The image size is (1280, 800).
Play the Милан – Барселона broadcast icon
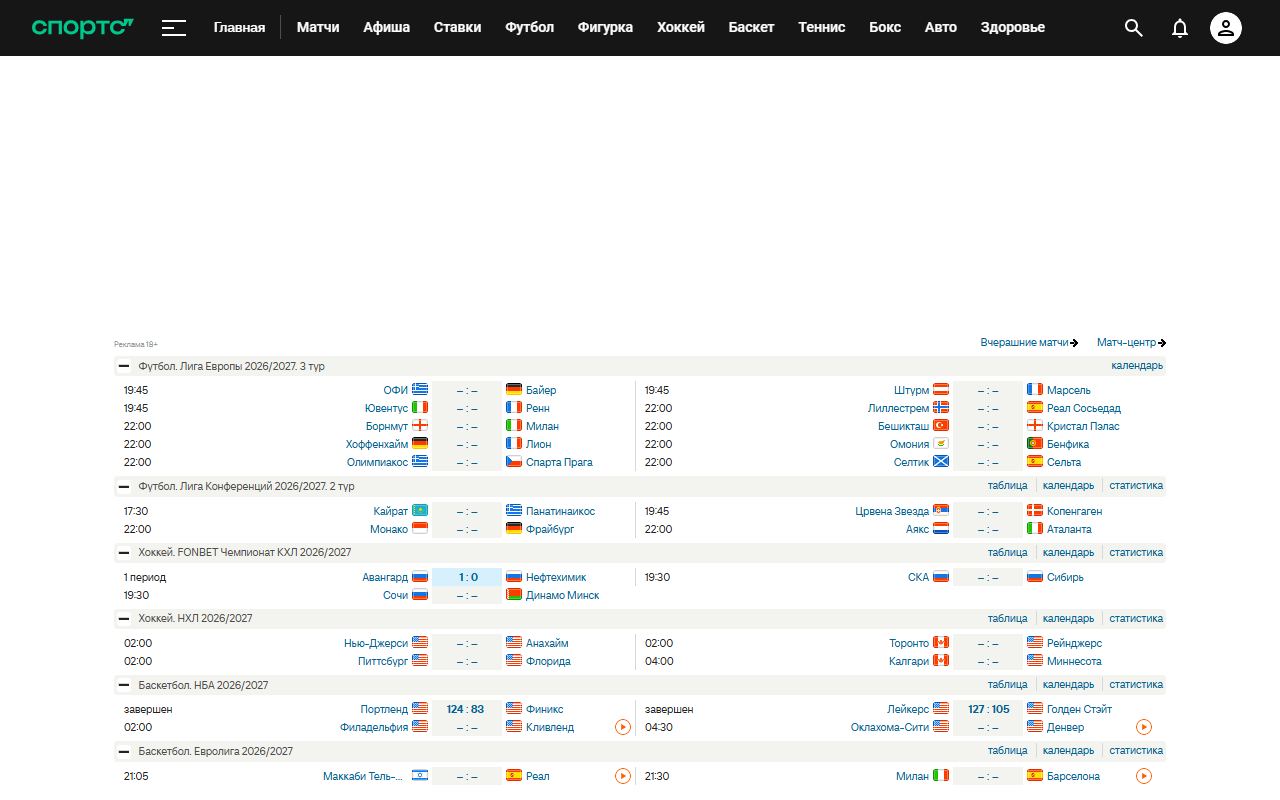(1144, 776)
